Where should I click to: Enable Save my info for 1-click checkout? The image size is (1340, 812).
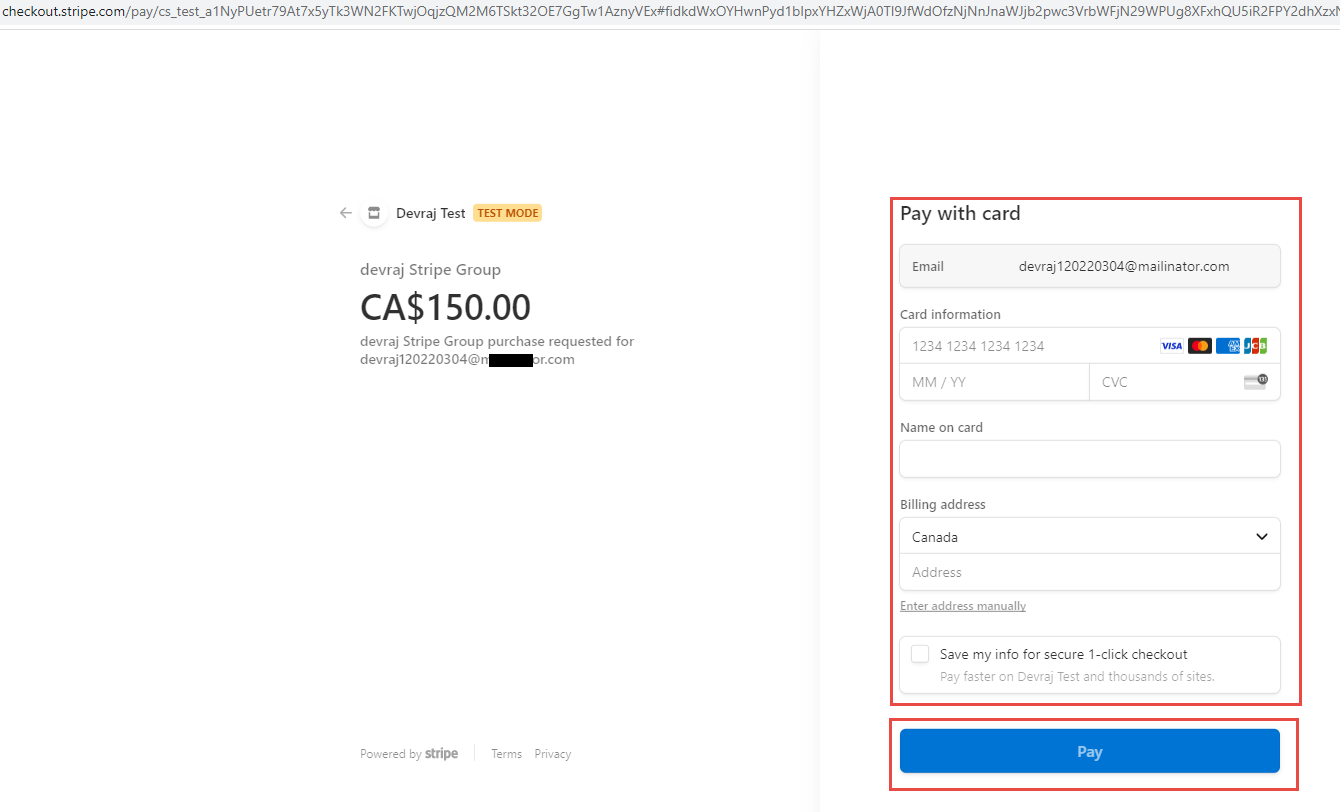pos(920,654)
